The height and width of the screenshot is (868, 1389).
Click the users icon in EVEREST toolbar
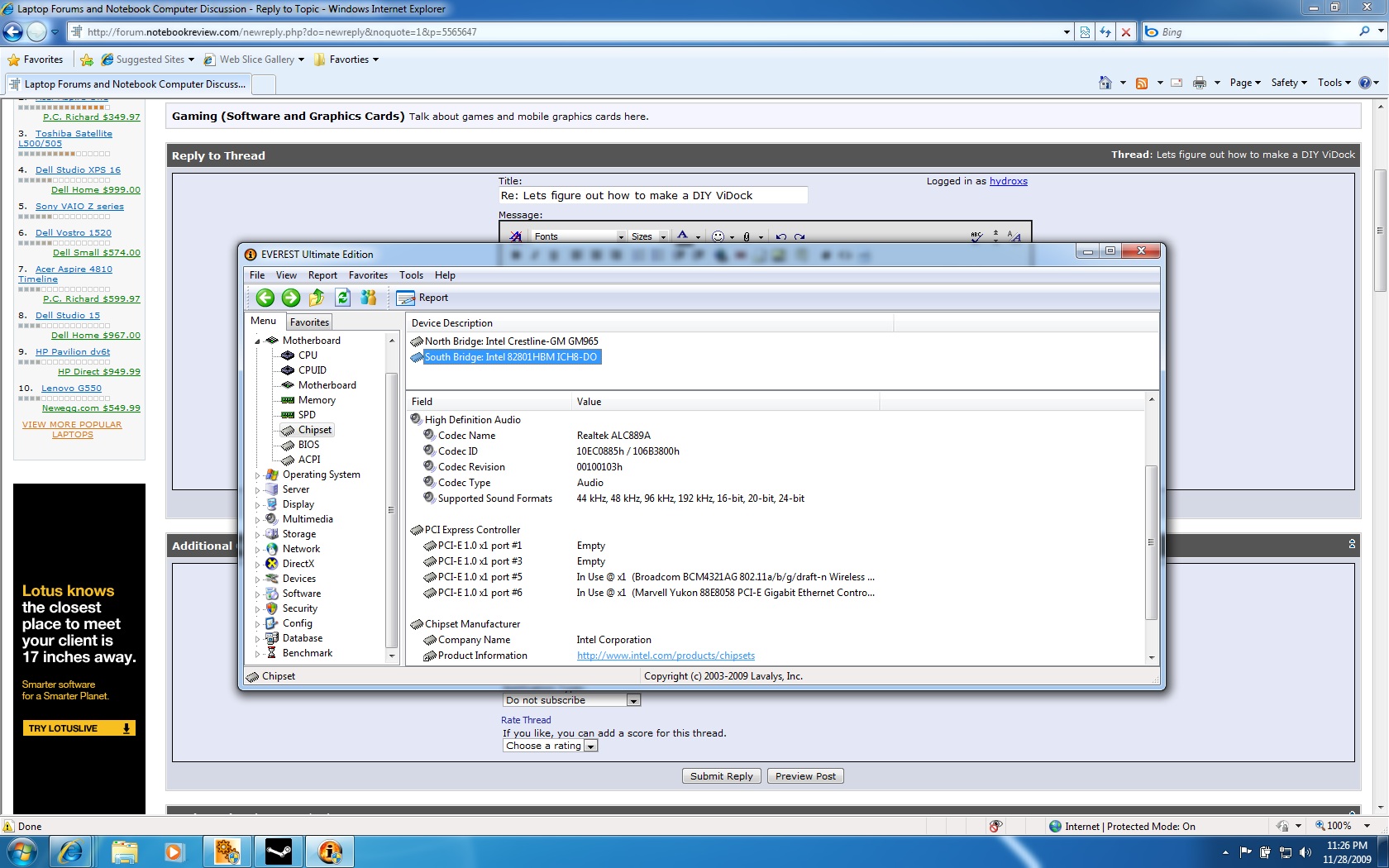point(369,298)
